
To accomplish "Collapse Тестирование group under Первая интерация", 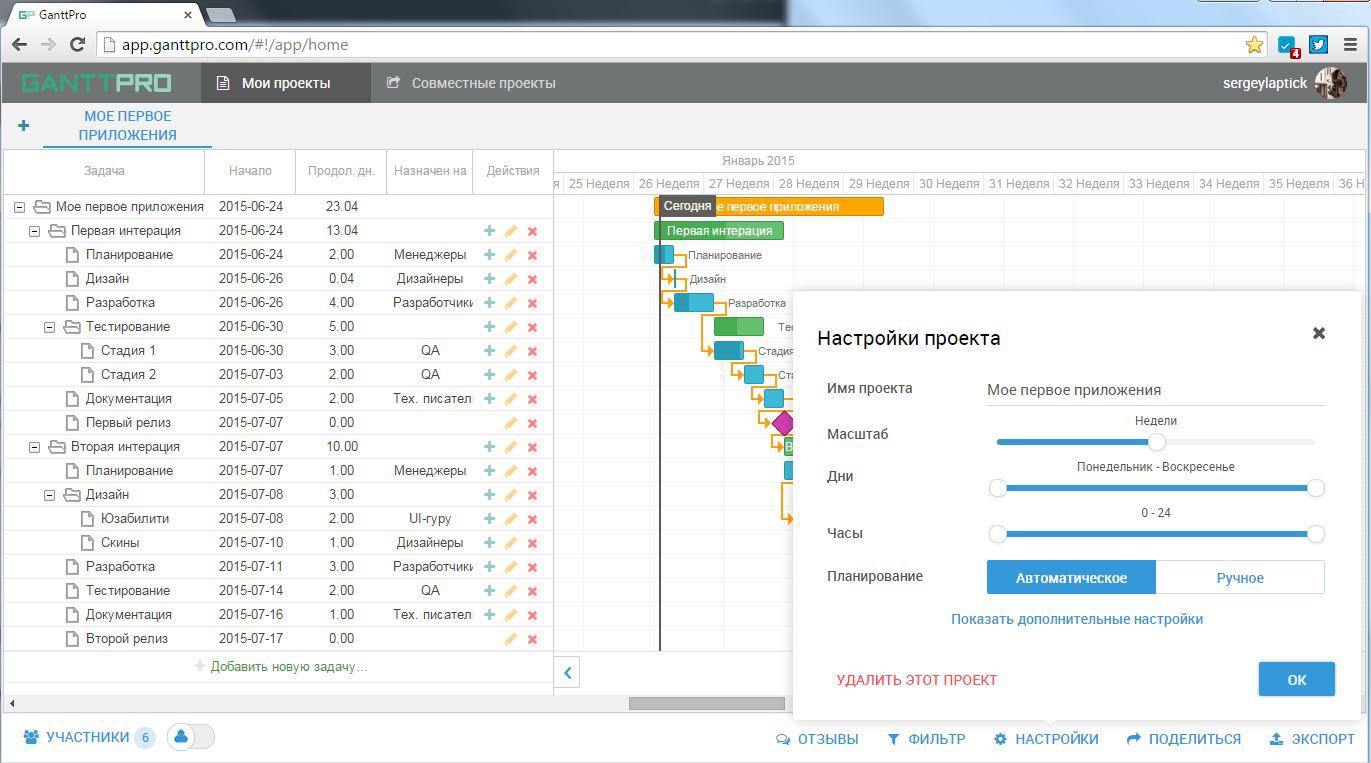I will 49,327.
